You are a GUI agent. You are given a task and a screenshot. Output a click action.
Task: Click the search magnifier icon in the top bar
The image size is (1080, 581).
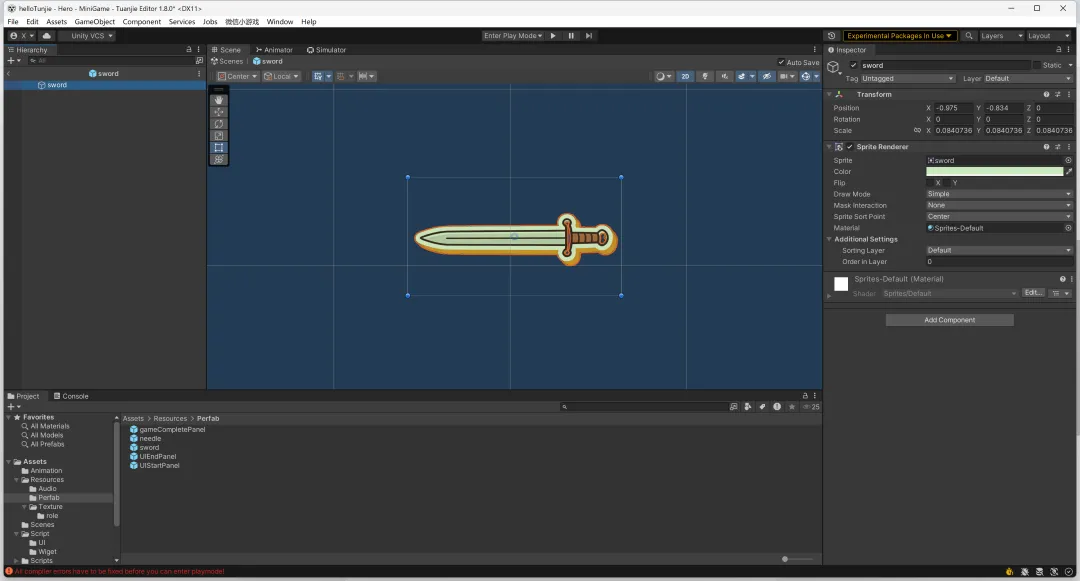click(x=969, y=36)
